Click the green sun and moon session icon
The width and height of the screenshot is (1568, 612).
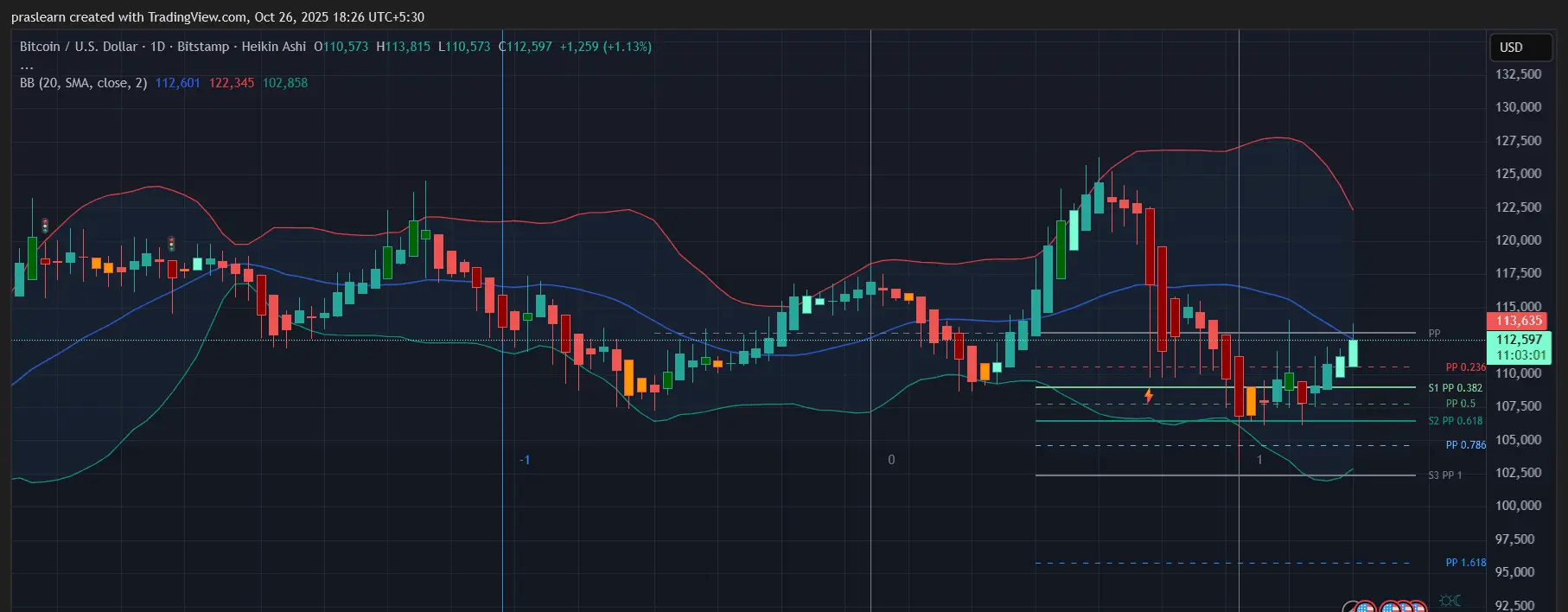coord(1450,600)
